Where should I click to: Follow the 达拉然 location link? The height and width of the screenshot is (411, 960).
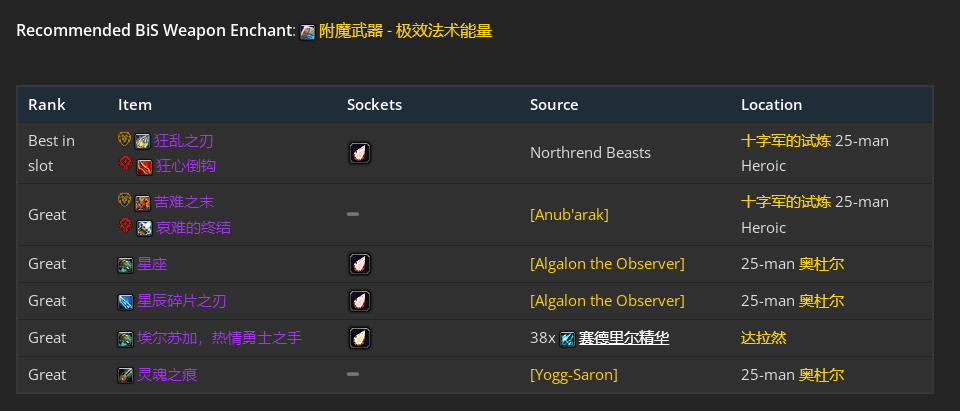coord(763,338)
